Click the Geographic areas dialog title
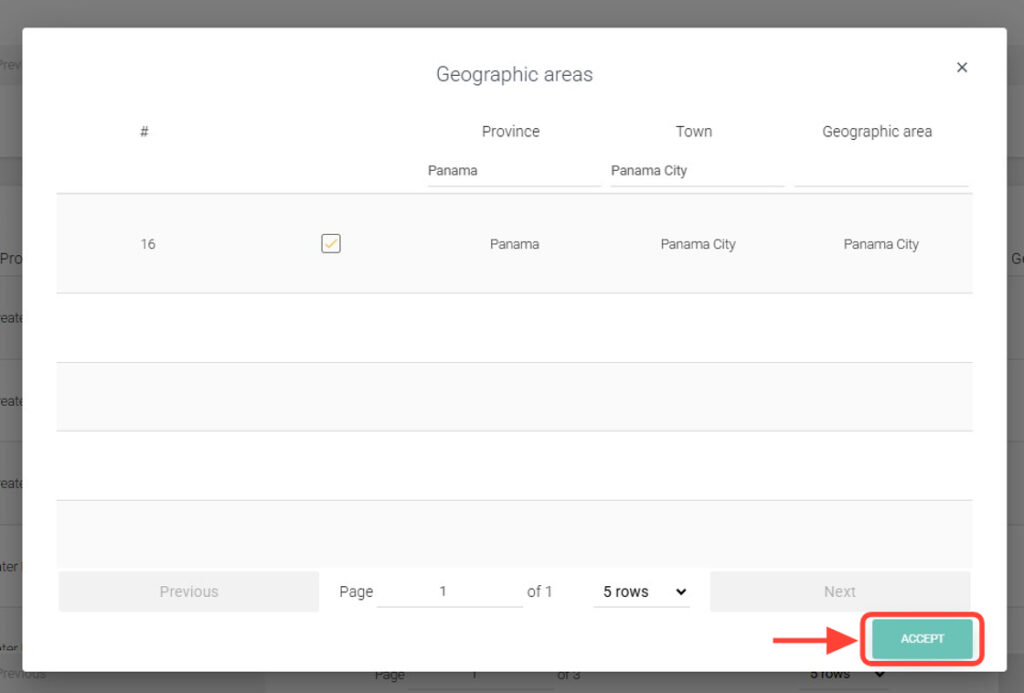 click(514, 75)
